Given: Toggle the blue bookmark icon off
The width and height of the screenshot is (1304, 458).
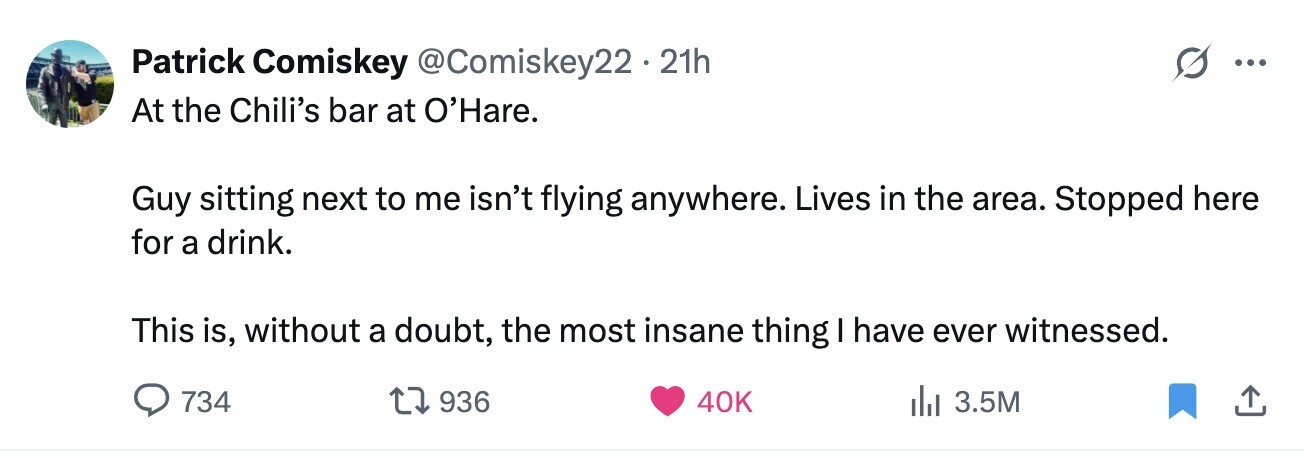Looking at the screenshot, I should 1183,402.
